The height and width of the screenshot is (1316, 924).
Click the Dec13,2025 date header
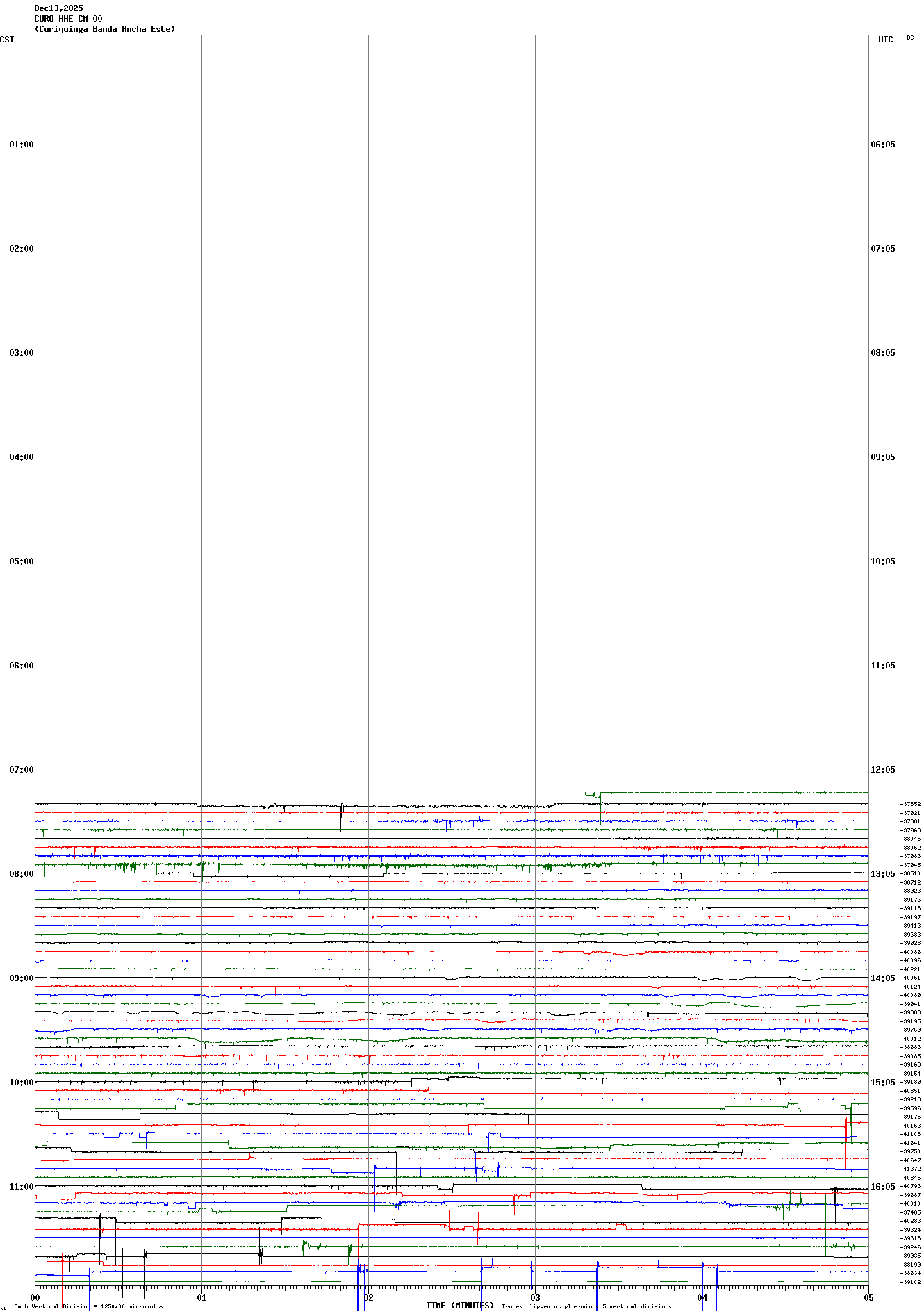coord(58,8)
